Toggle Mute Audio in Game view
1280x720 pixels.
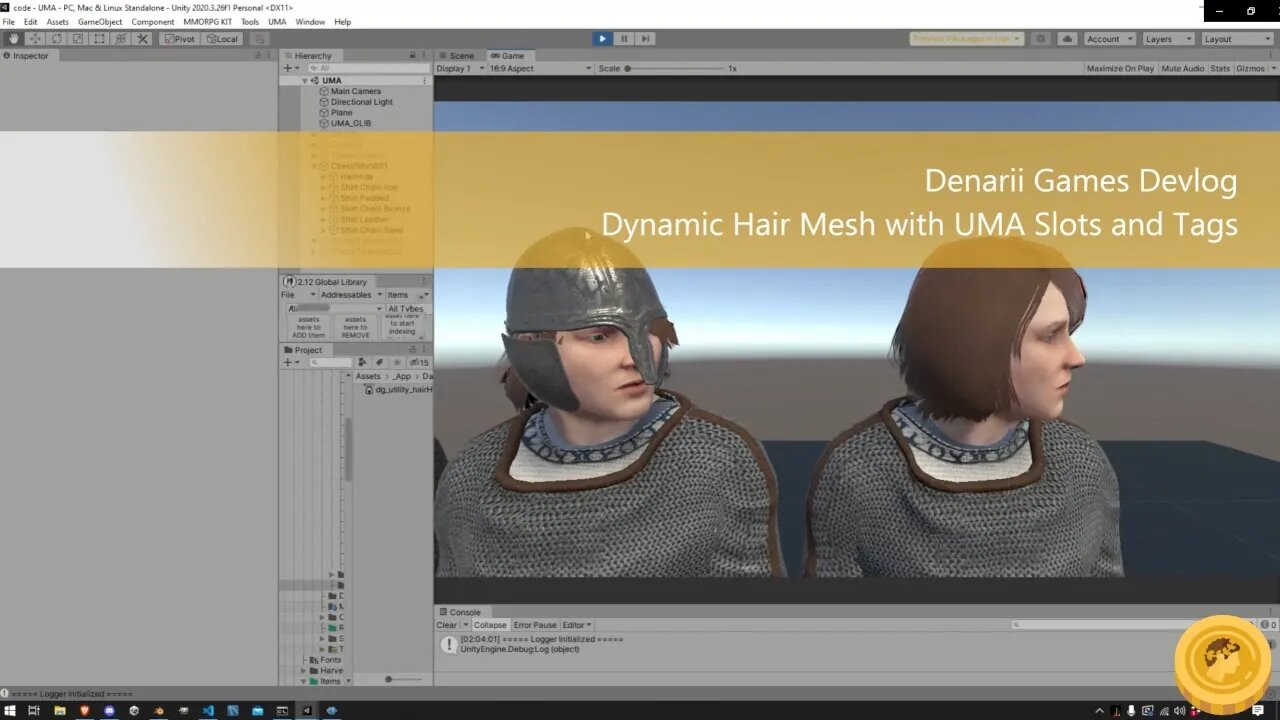1182,68
